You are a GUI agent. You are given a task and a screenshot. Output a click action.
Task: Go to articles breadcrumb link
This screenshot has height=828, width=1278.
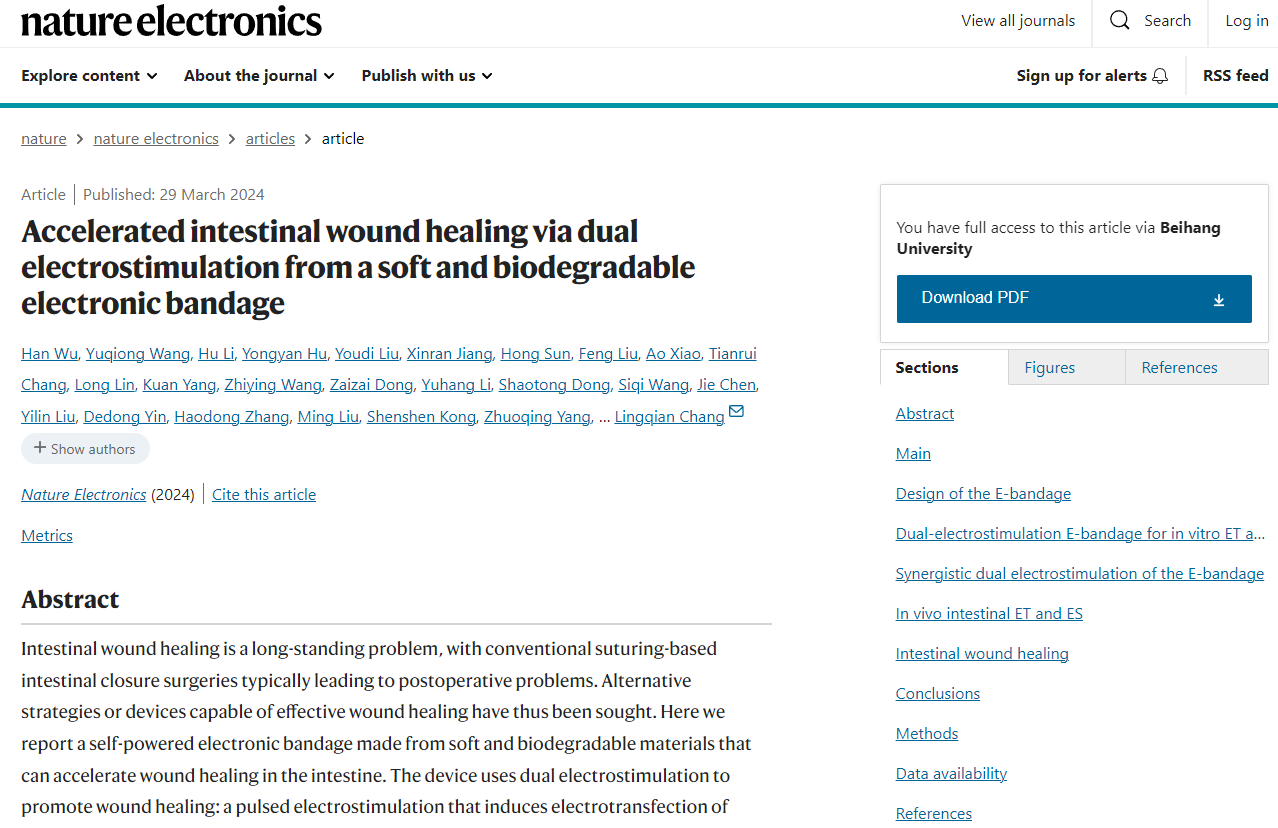point(270,139)
